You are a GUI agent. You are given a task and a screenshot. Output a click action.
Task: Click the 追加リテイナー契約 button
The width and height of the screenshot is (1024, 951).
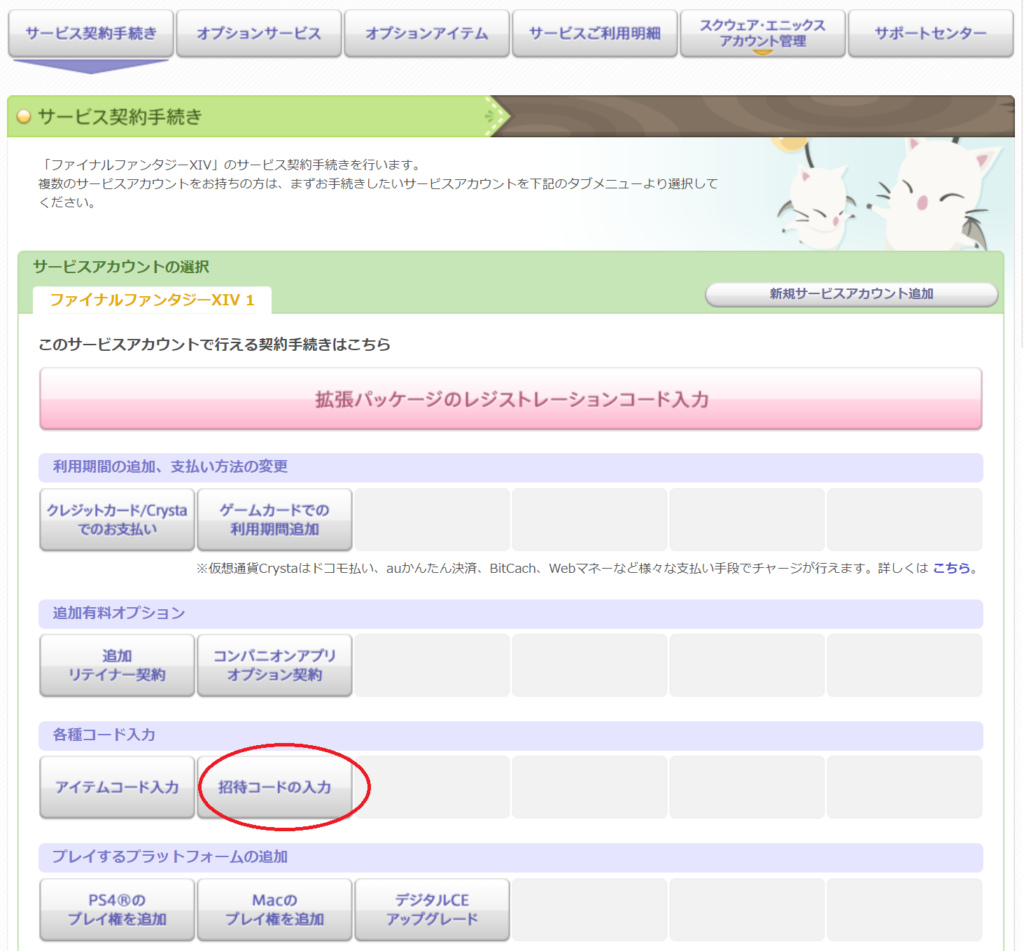[x=117, y=665]
